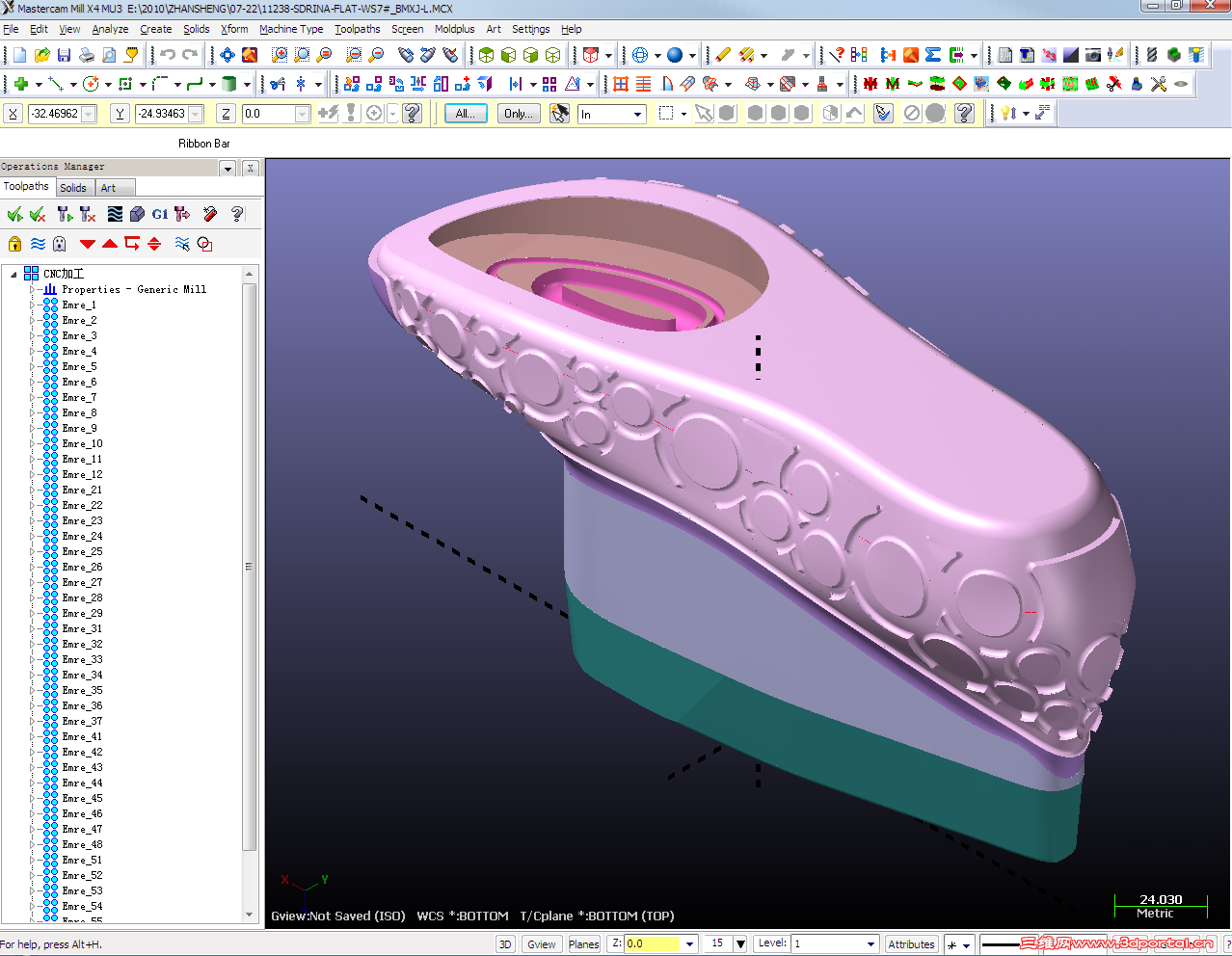Viewport: 1232px width, 956px height.
Task: Open the X coordinate dropdown
Action: pyautogui.click(x=89, y=114)
